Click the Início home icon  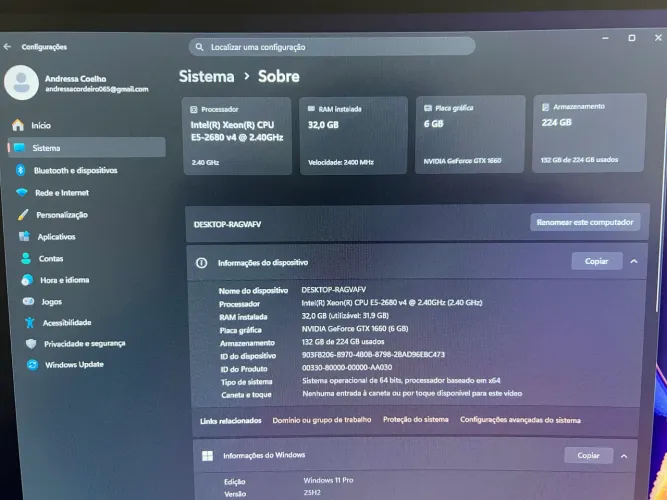18,125
